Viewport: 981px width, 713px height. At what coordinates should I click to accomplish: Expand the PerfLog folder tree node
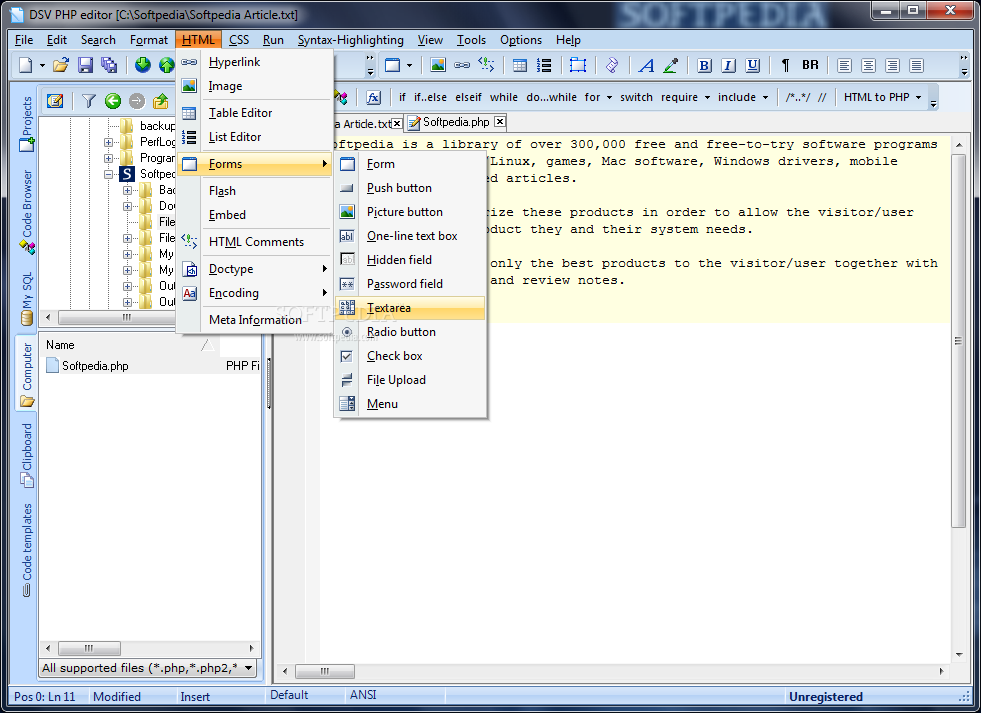pyautogui.click(x=108, y=142)
